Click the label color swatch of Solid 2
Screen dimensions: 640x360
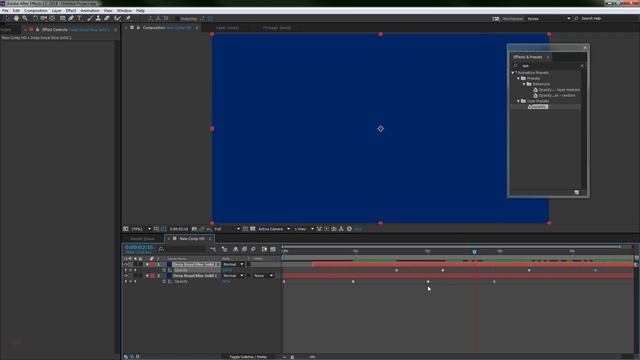tap(153, 264)
